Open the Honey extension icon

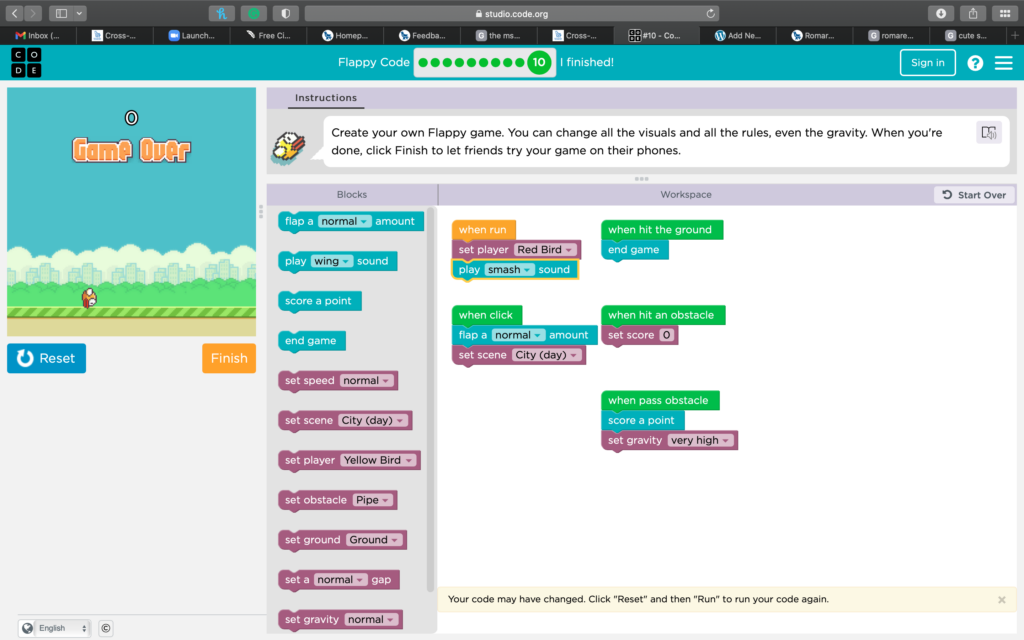point(221,13)
